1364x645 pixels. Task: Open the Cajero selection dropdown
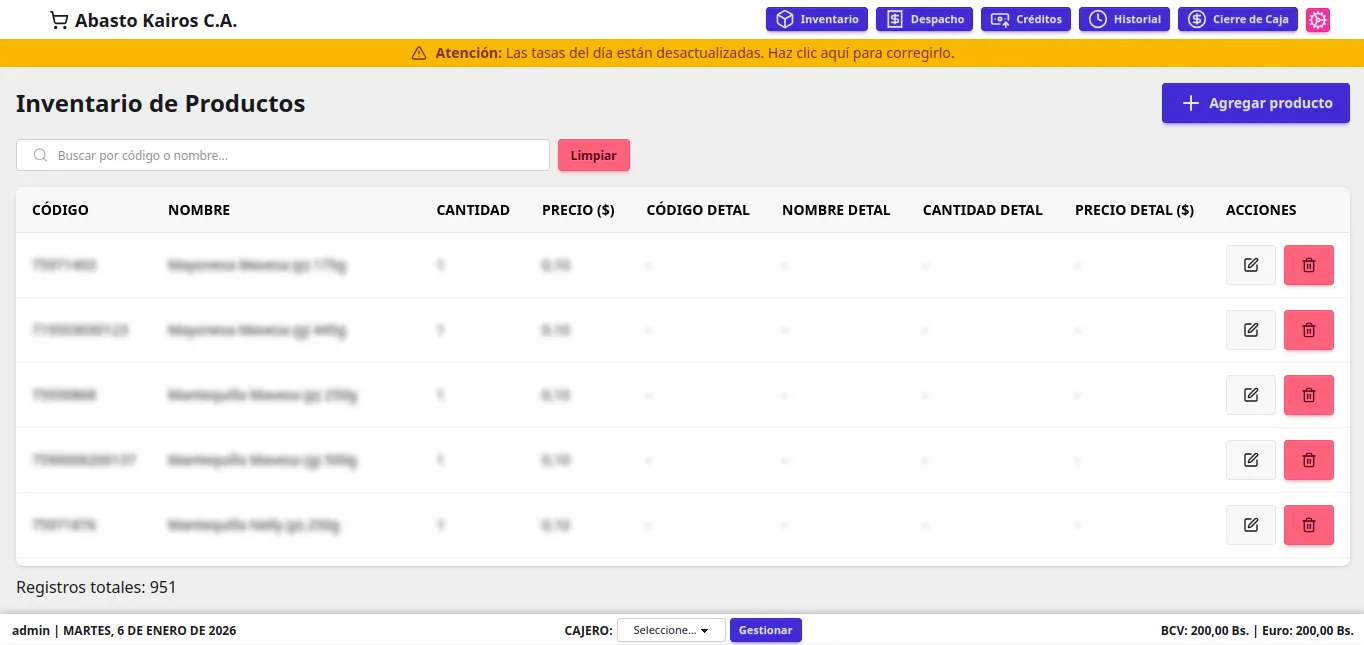(671, 630)
